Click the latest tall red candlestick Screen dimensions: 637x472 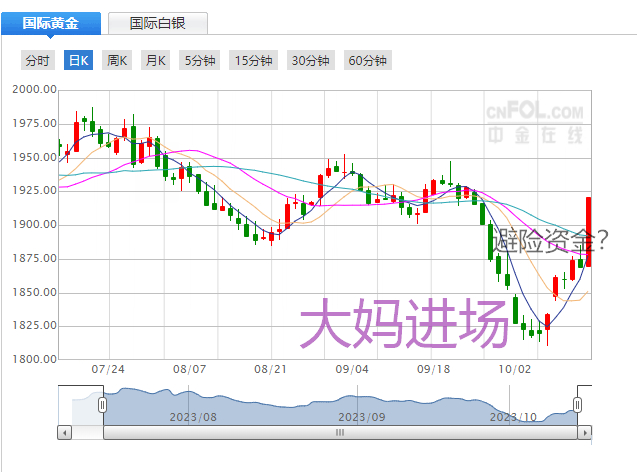(588, 232)
